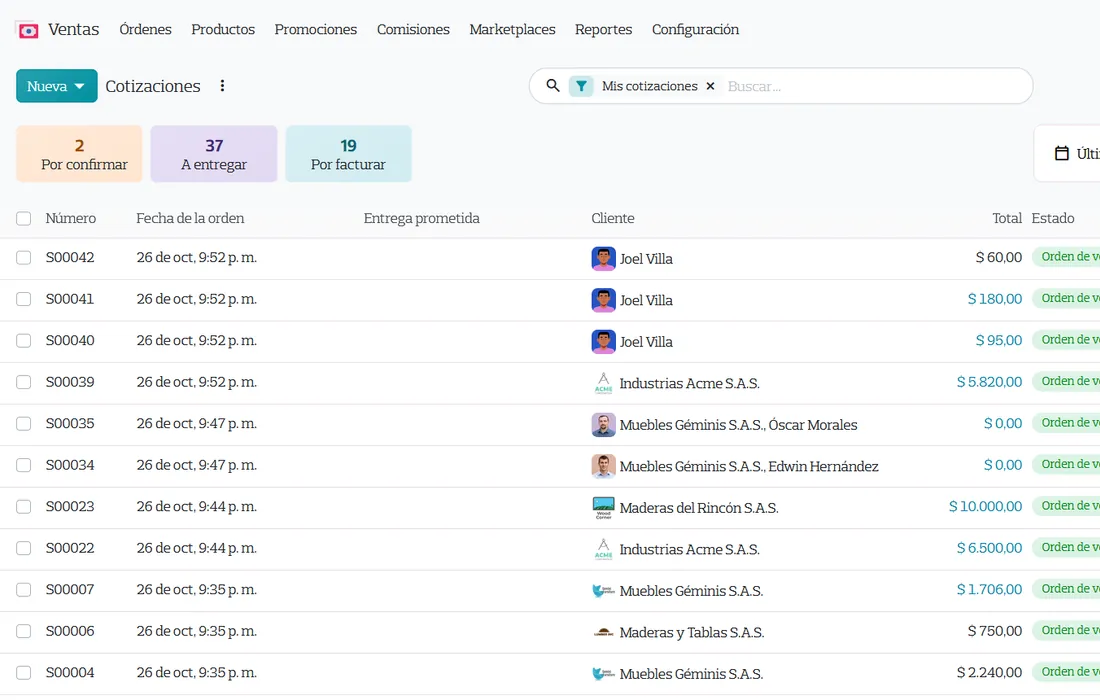1100x700 pixels.
Task: Check the box for order S00034
Action: point(24,464)
